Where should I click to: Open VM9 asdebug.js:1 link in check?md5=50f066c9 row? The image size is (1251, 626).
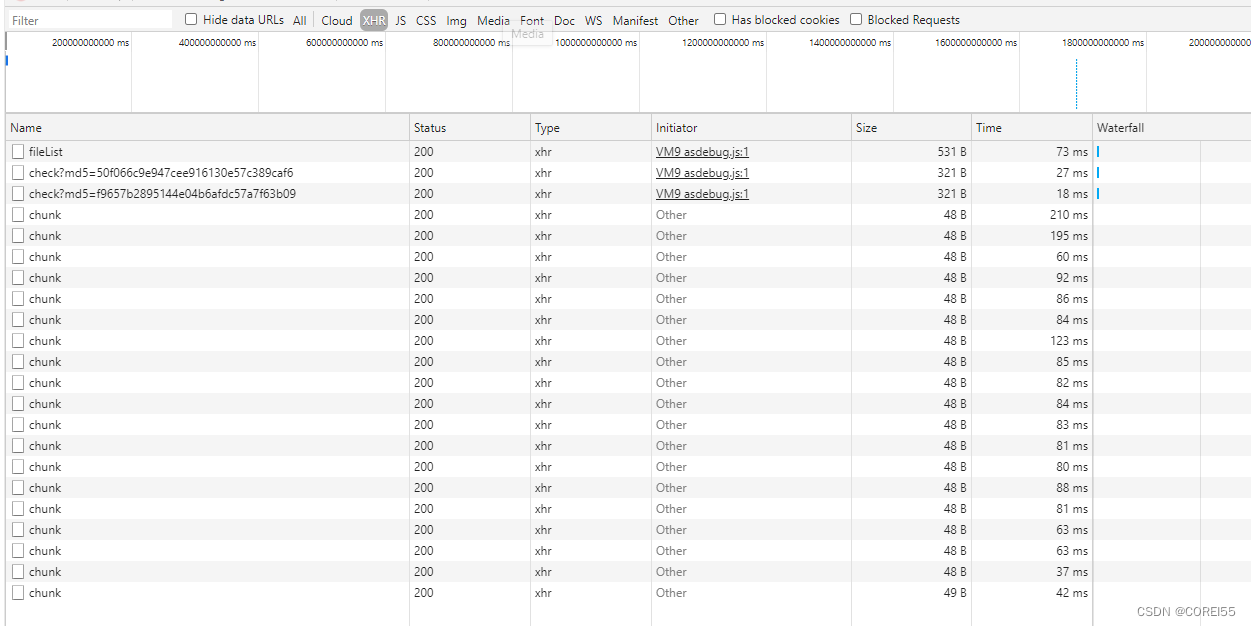[702, 173]
